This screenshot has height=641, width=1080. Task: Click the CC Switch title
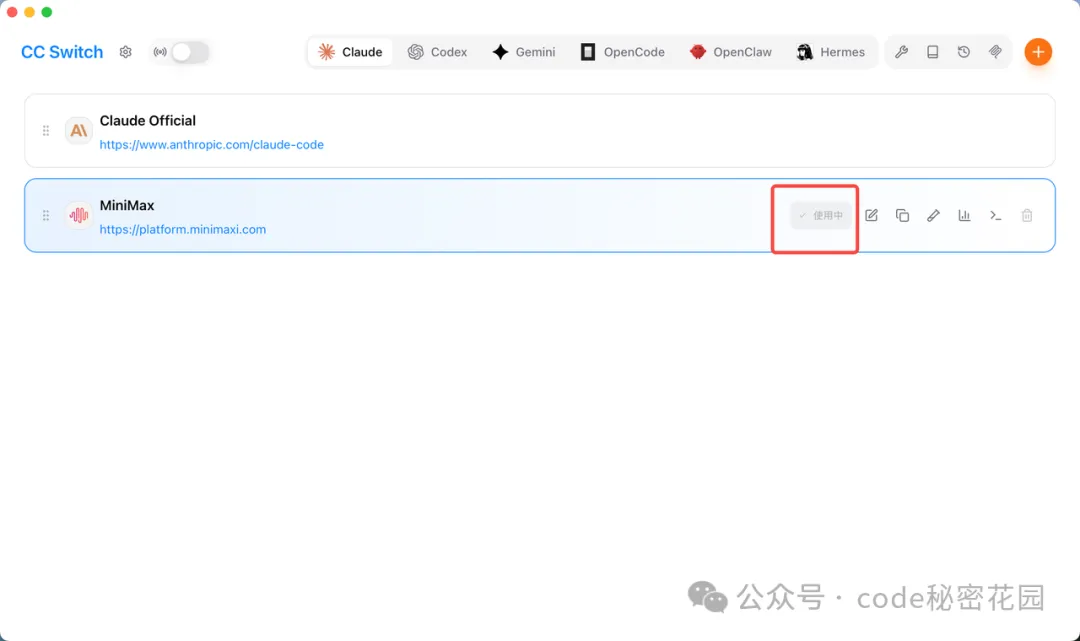(x=62, y=52)
